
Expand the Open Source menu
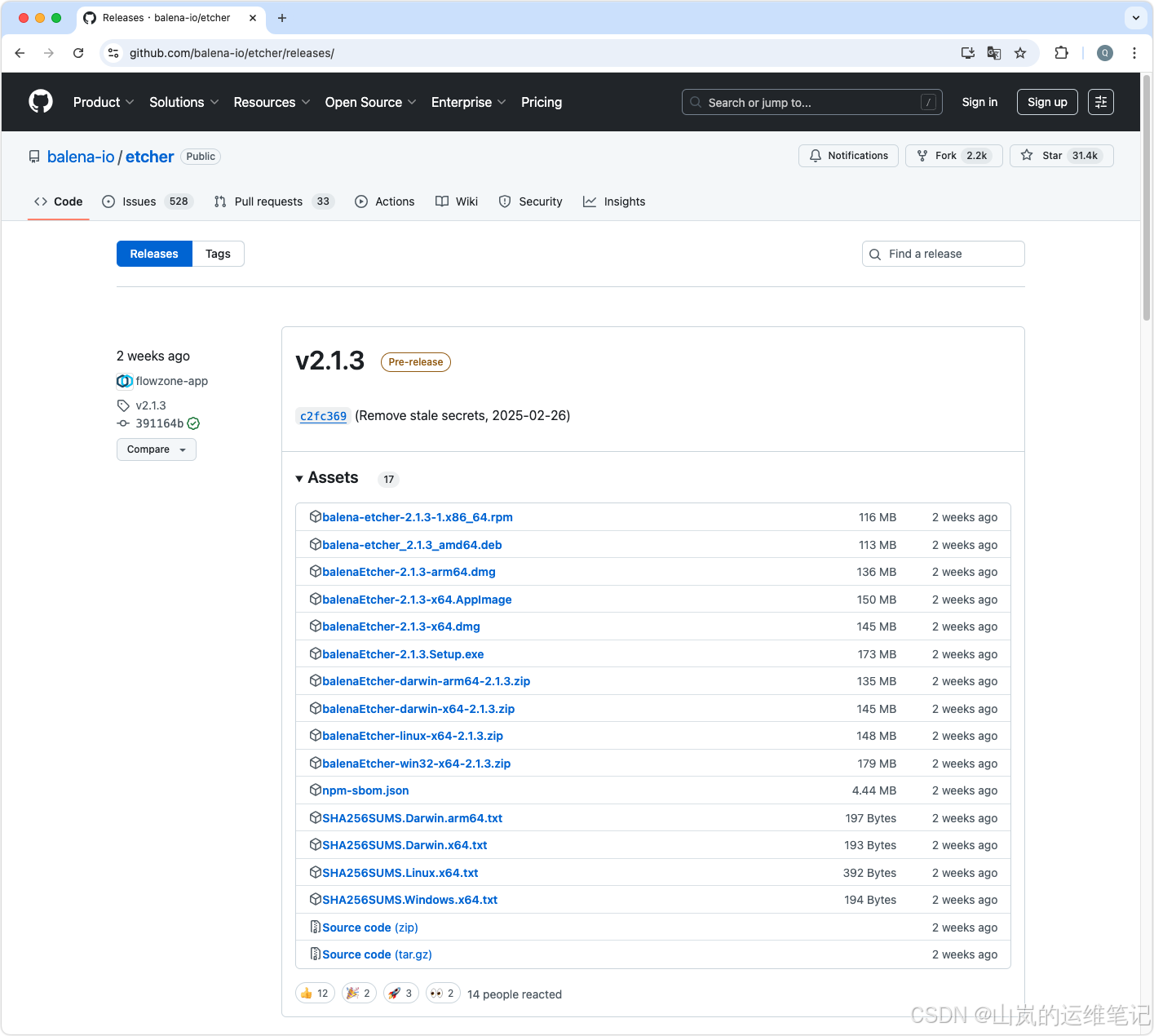371,102
